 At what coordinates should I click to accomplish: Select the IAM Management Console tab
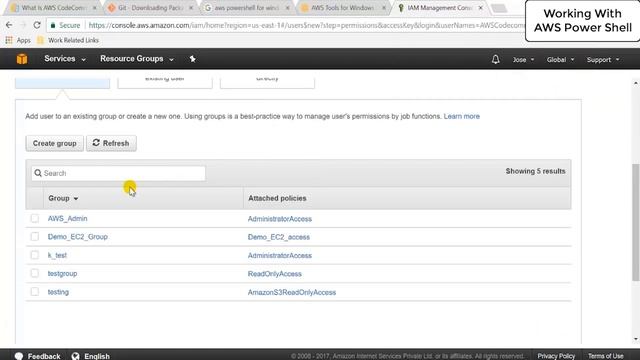click(439, 8)
